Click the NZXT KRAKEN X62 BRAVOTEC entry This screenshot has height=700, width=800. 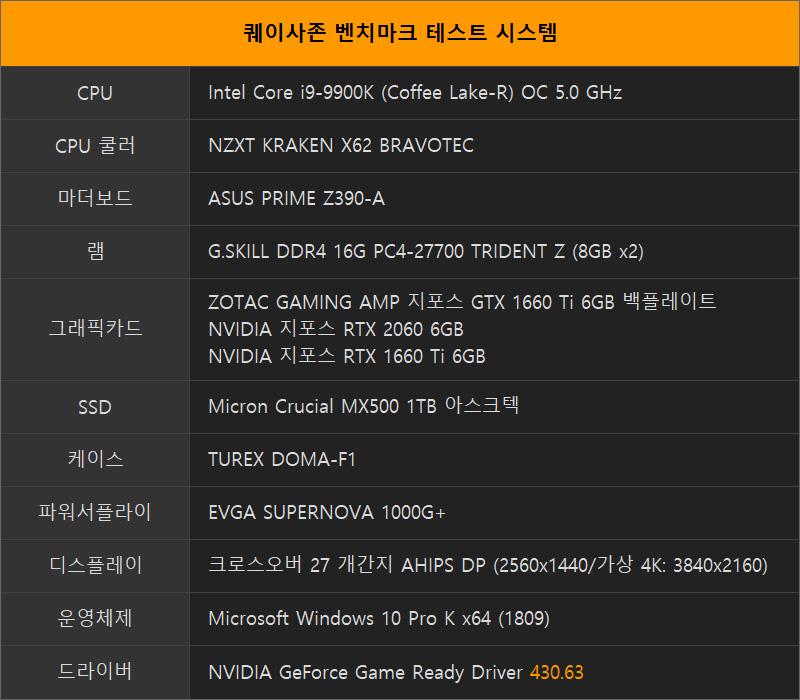pos(341,146)
